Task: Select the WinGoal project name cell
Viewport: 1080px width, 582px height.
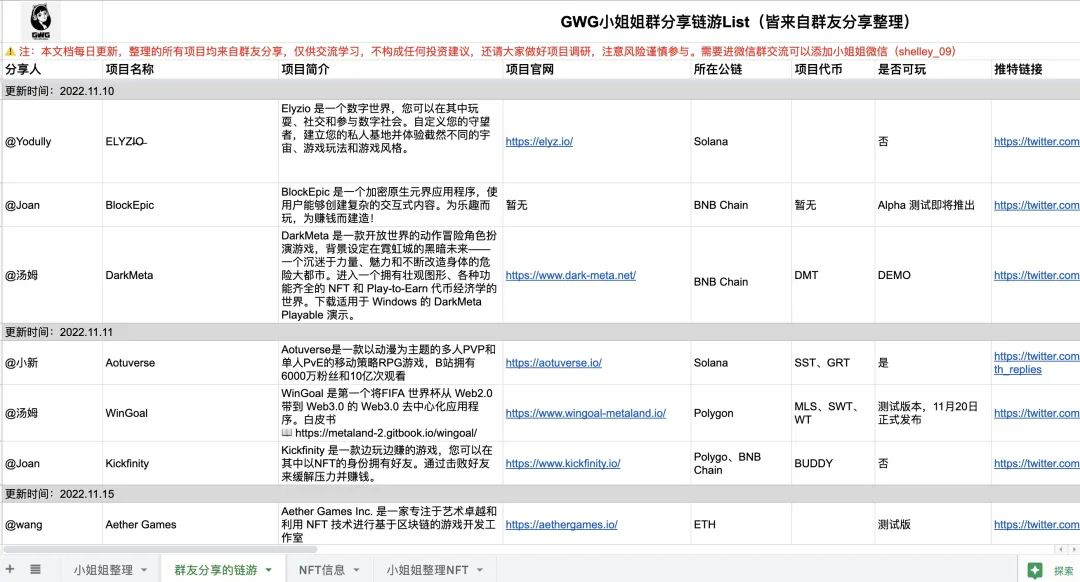Action: click(x=190, y=413)
